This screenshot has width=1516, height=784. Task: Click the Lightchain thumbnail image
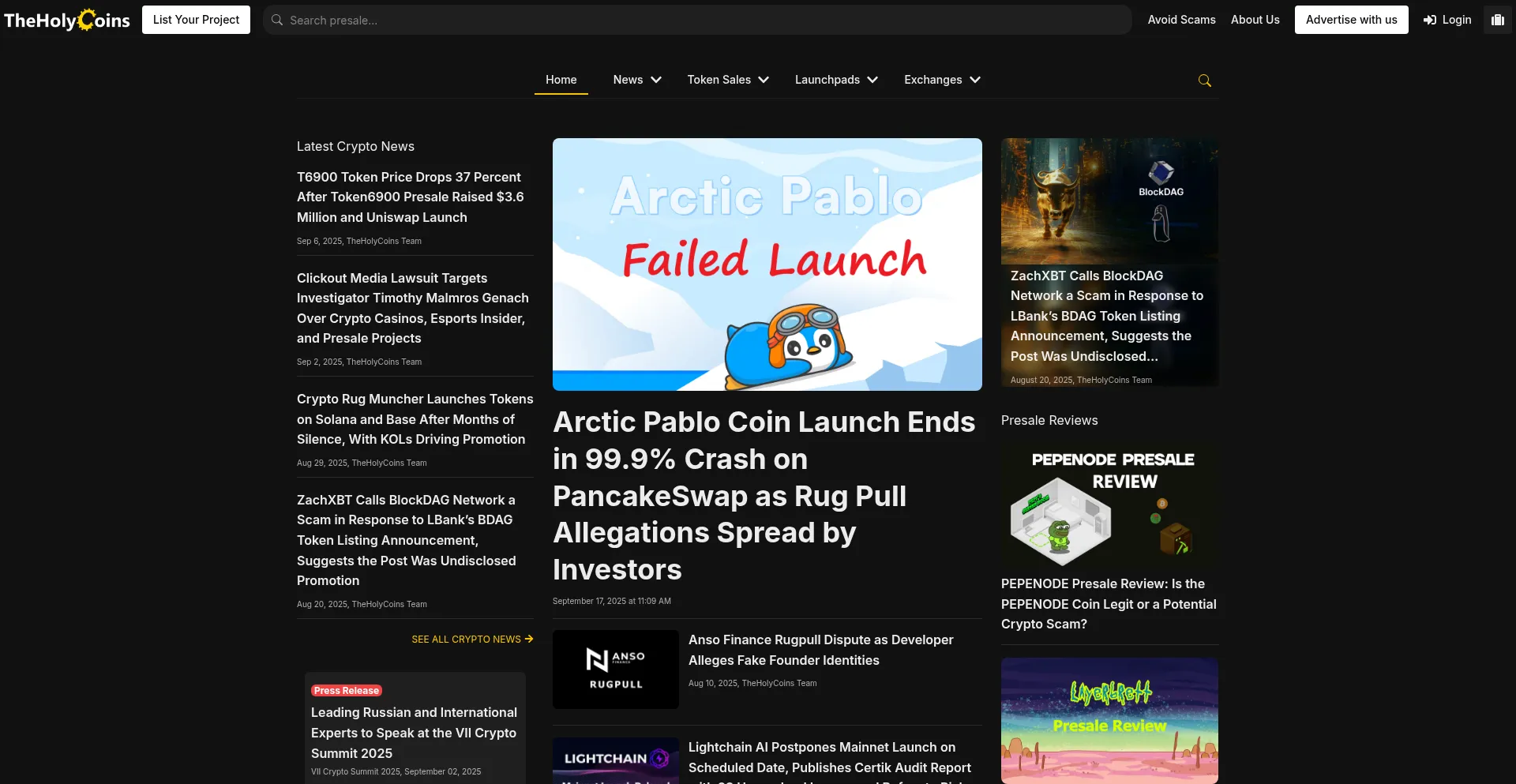click(616, 760)
